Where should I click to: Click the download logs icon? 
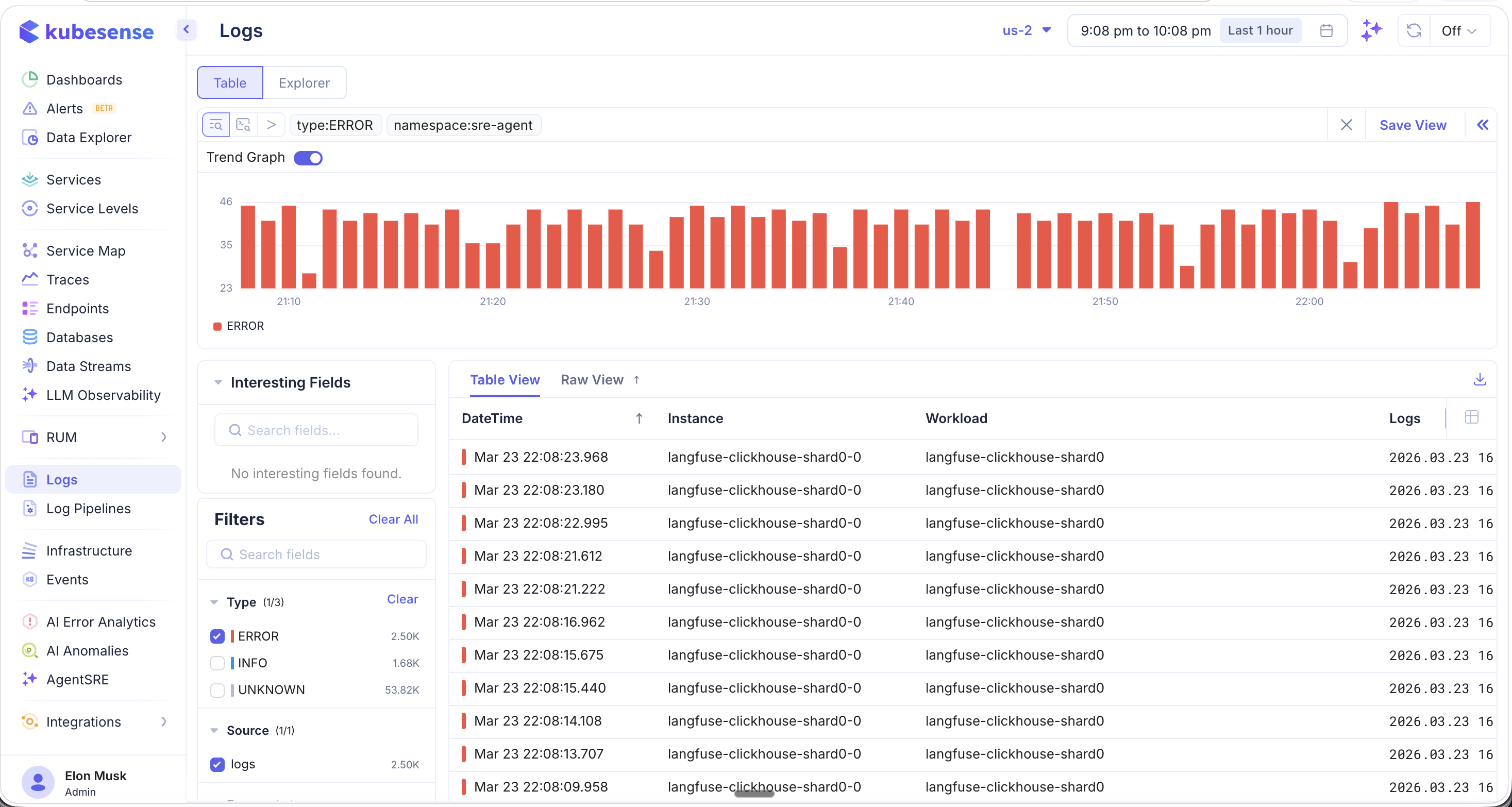click(x=1480, y=380)
